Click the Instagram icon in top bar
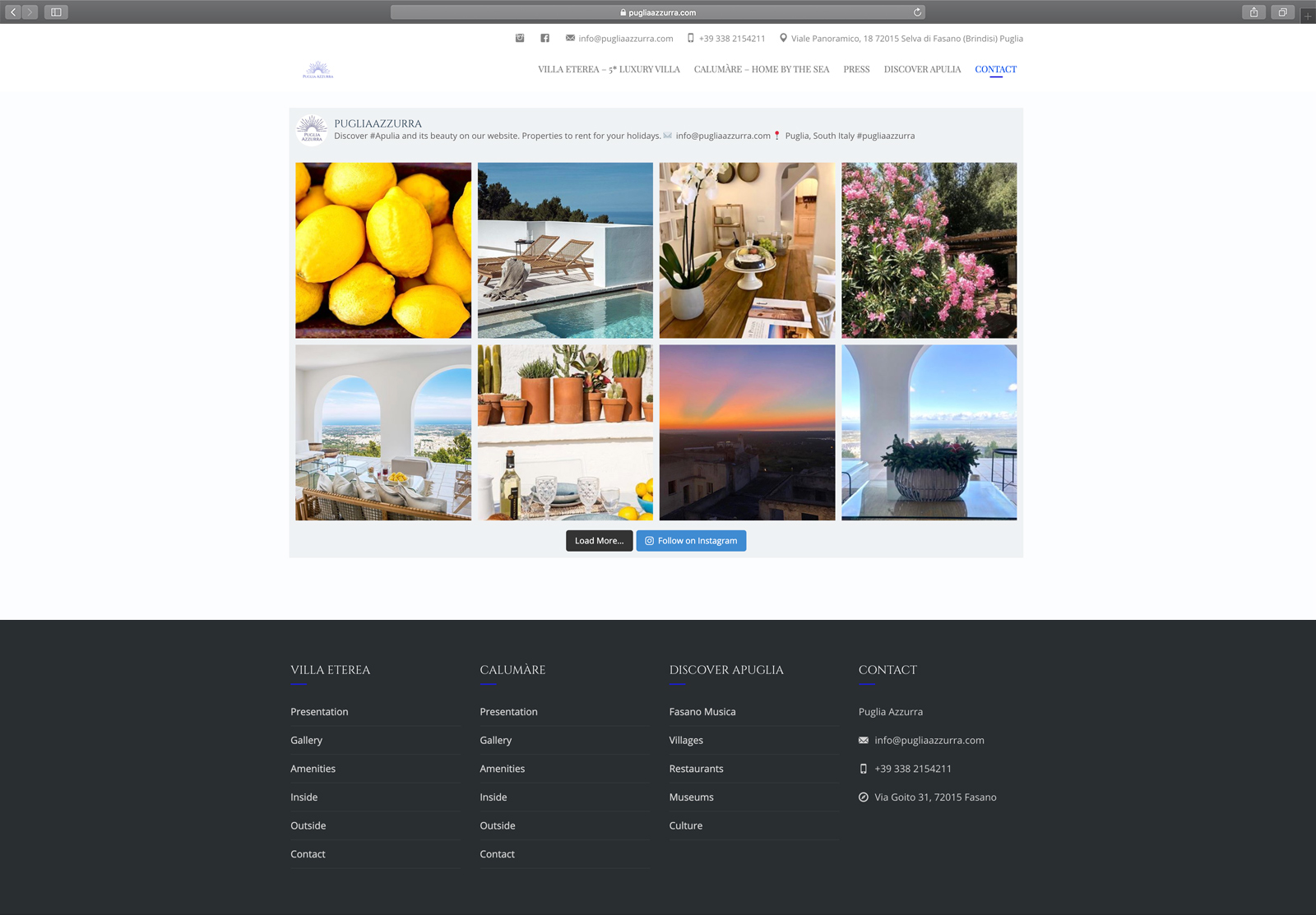Screen dimensions: 1316x915 pyautogui.click(x=520, y=38)
